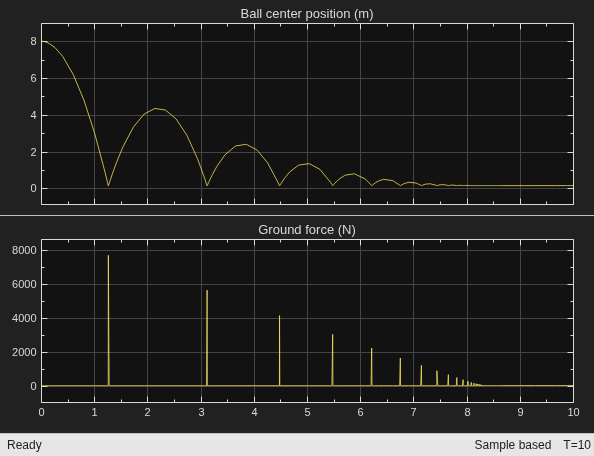This screenshot has width=594, height=456.
Task: Click the ball's first bounce minimum point
Action: 108,185
